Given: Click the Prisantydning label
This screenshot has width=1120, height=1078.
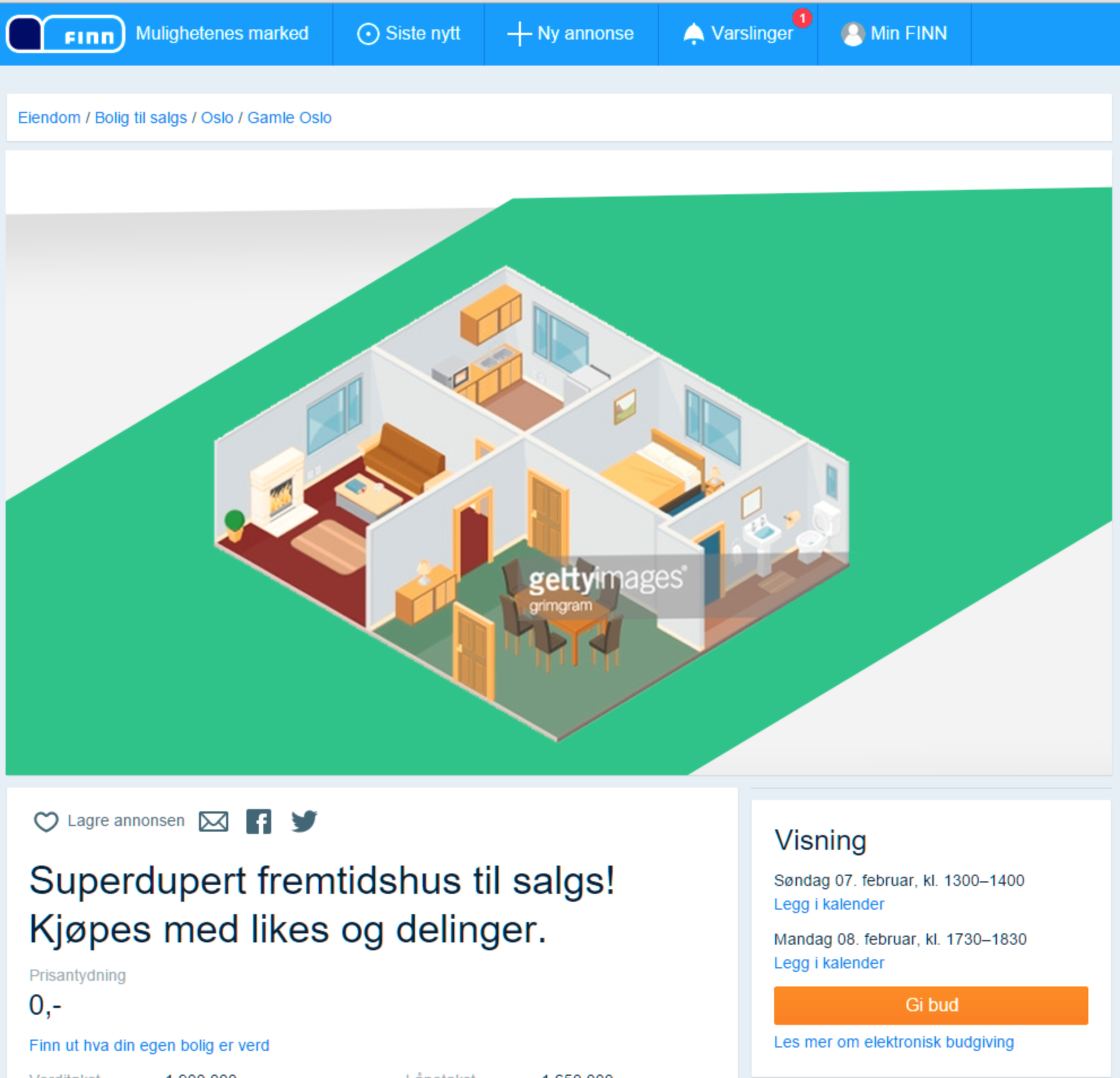Looking at the screenshot, I should [x=77, y=975].
